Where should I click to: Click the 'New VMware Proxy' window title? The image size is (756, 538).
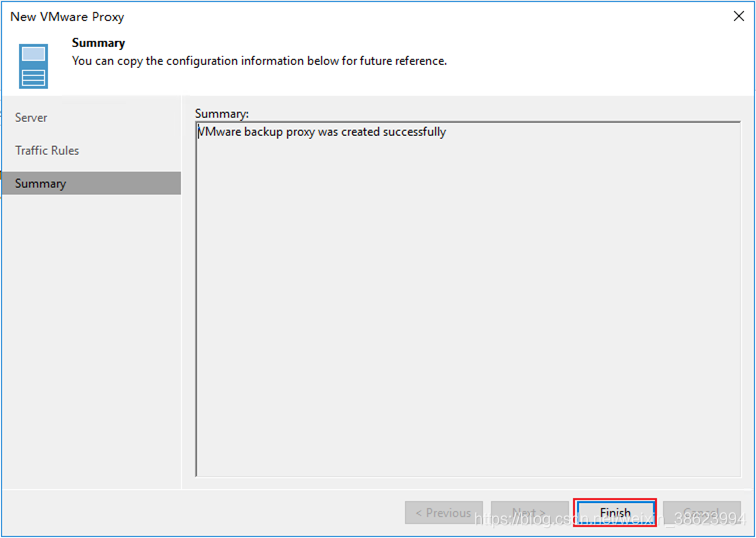pos(67,16)
